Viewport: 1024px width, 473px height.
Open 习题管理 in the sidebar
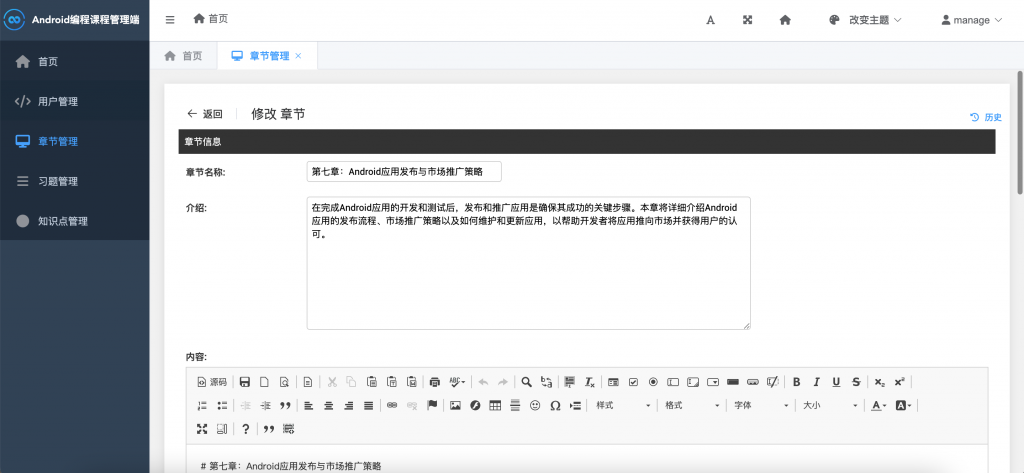pyautogui.click(x=74, y=181)
